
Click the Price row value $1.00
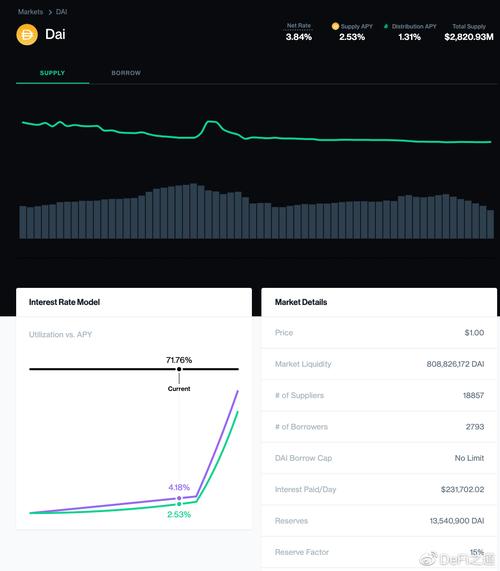[x=474, y=332]
